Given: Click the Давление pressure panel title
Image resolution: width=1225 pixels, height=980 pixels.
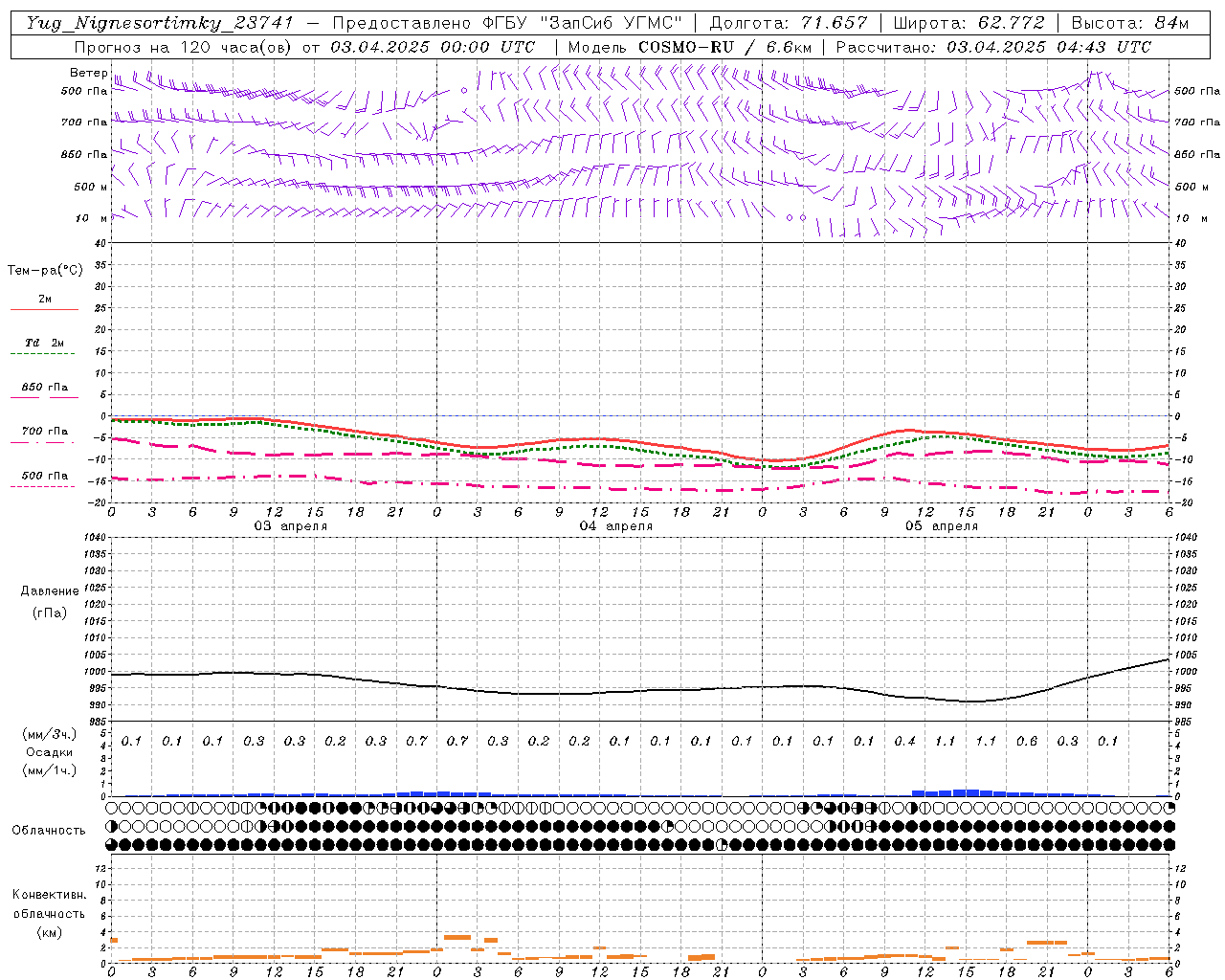Looking at the screenshot, I should [x=50, y=591].
